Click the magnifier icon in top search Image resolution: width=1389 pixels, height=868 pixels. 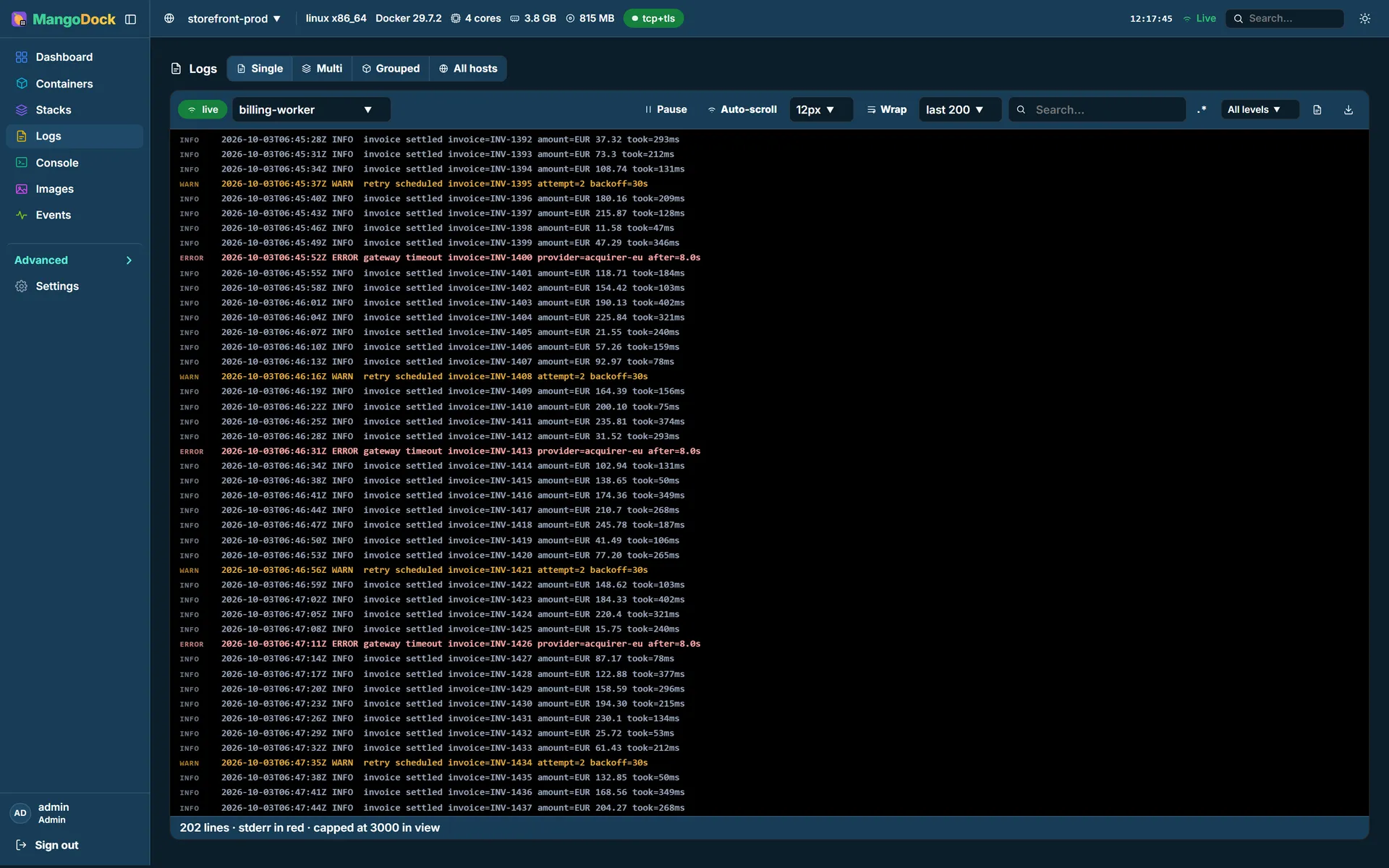point(1239,19)
